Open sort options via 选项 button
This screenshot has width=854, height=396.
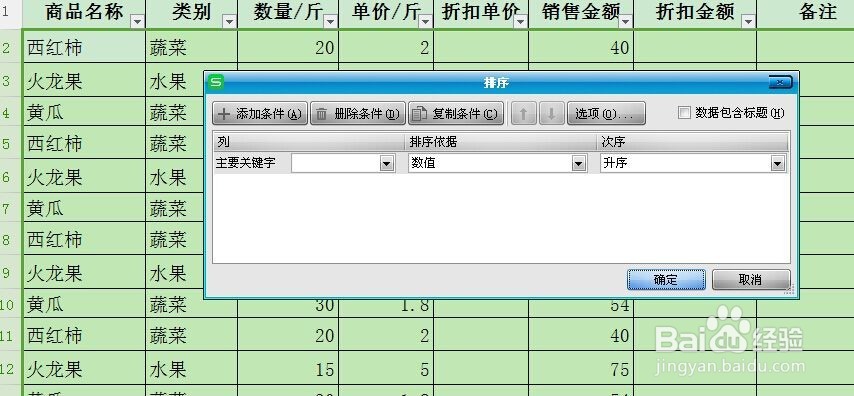coord(606,113)
